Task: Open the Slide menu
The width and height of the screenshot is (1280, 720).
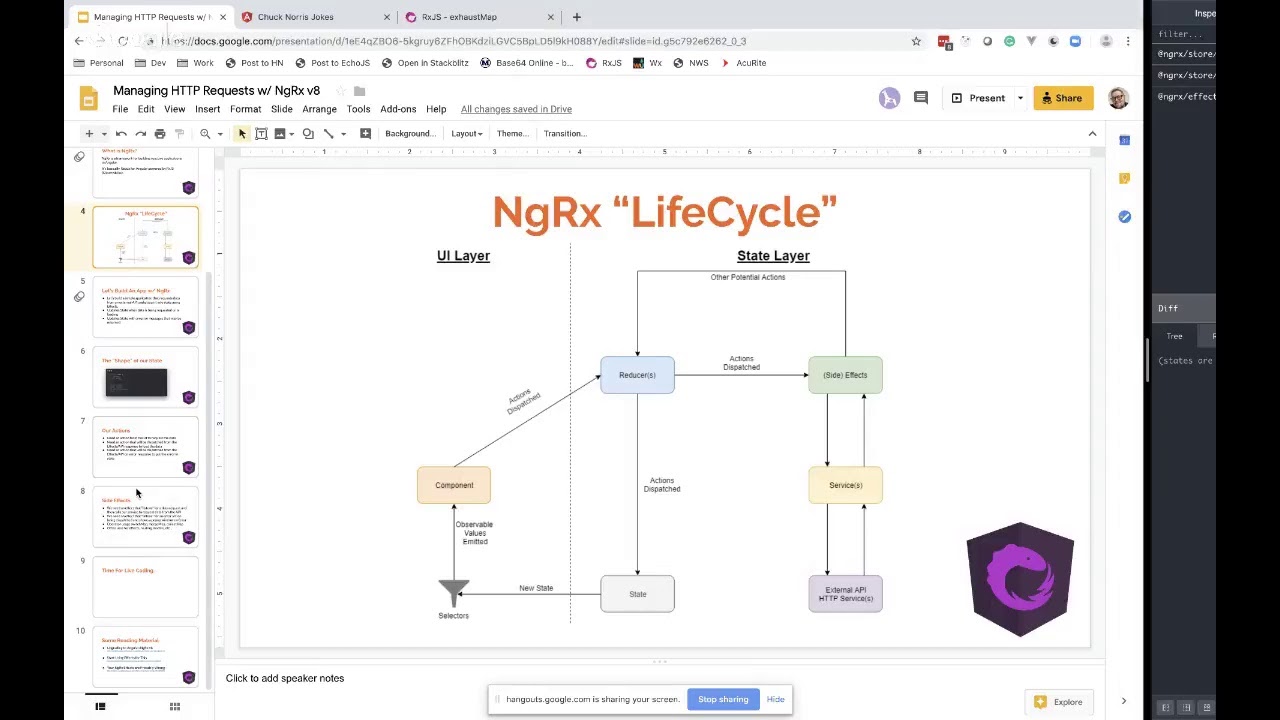Action: coord(281,109)
